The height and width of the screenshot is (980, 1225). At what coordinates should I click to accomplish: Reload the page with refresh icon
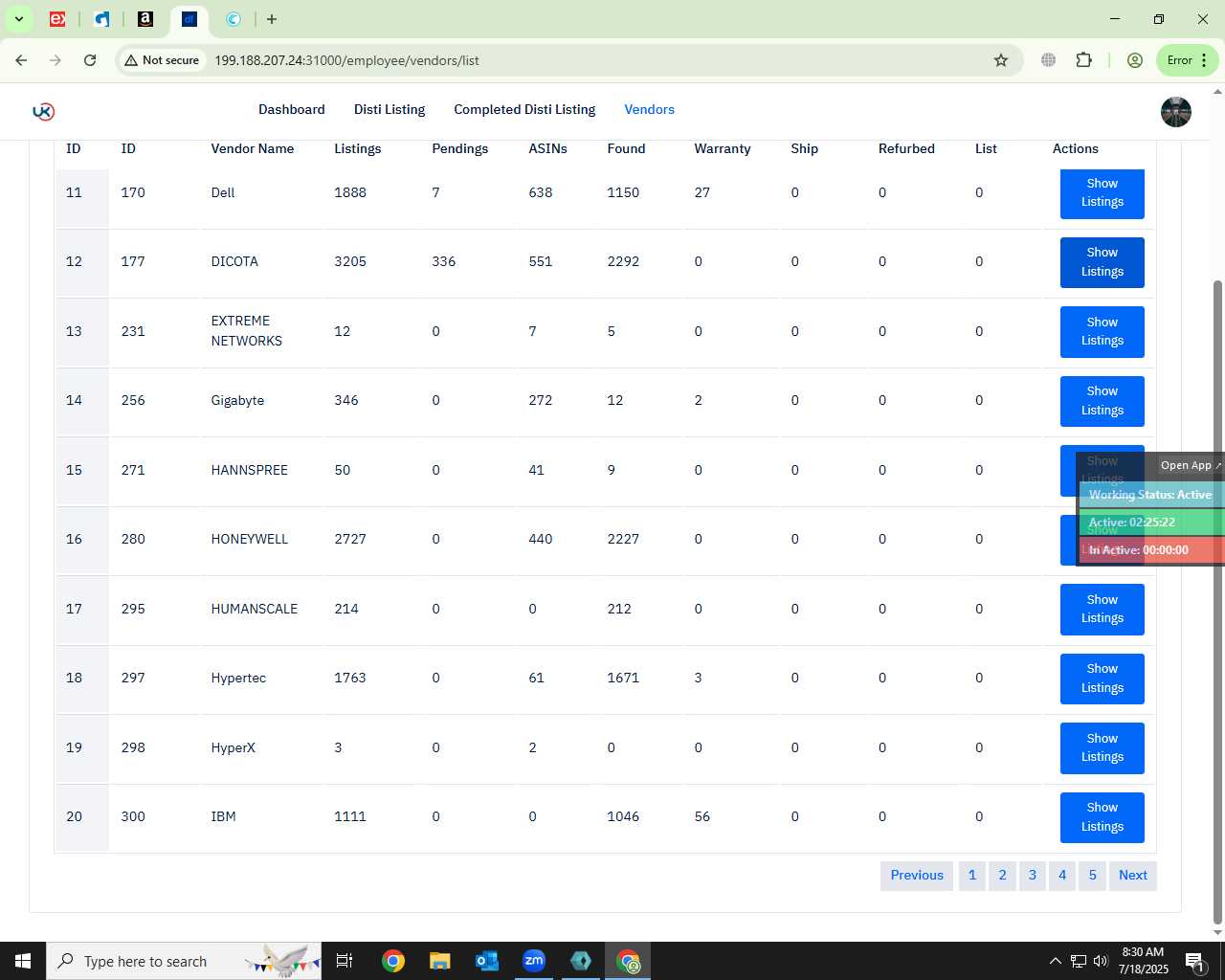[90, 60]
